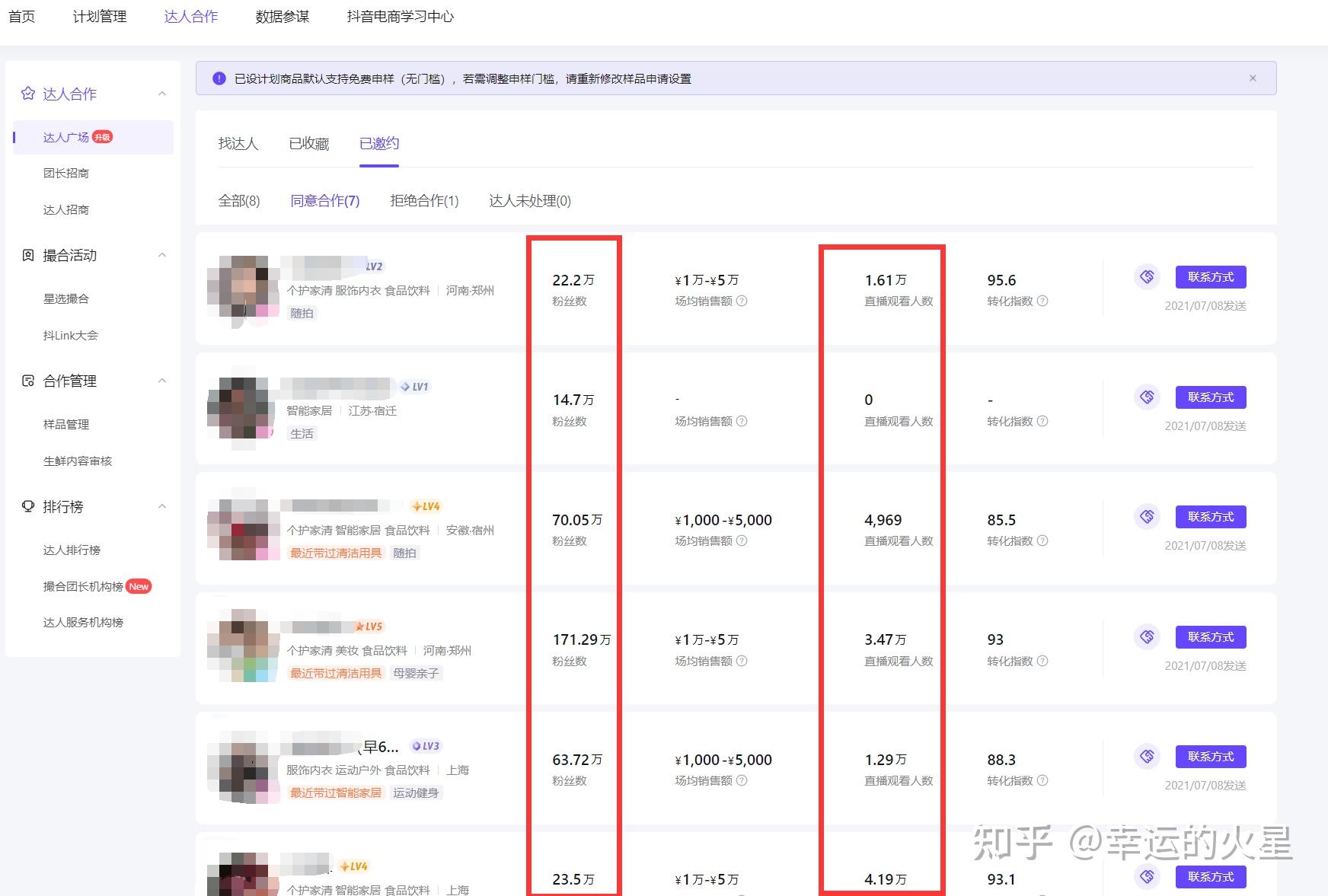Open 达人广场 in the sidebar
This screenshot has height=896, width=1328.
pyautogui.click(x=93, y=137)
